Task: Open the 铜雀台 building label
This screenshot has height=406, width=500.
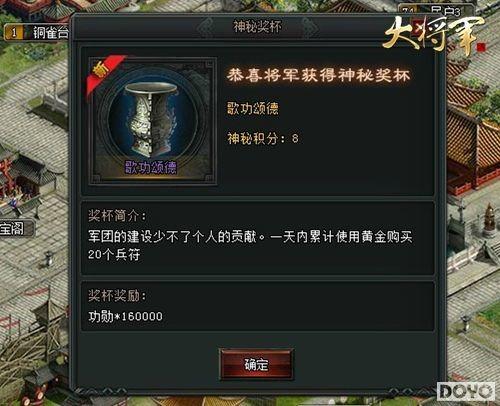Action: (51, 33)
